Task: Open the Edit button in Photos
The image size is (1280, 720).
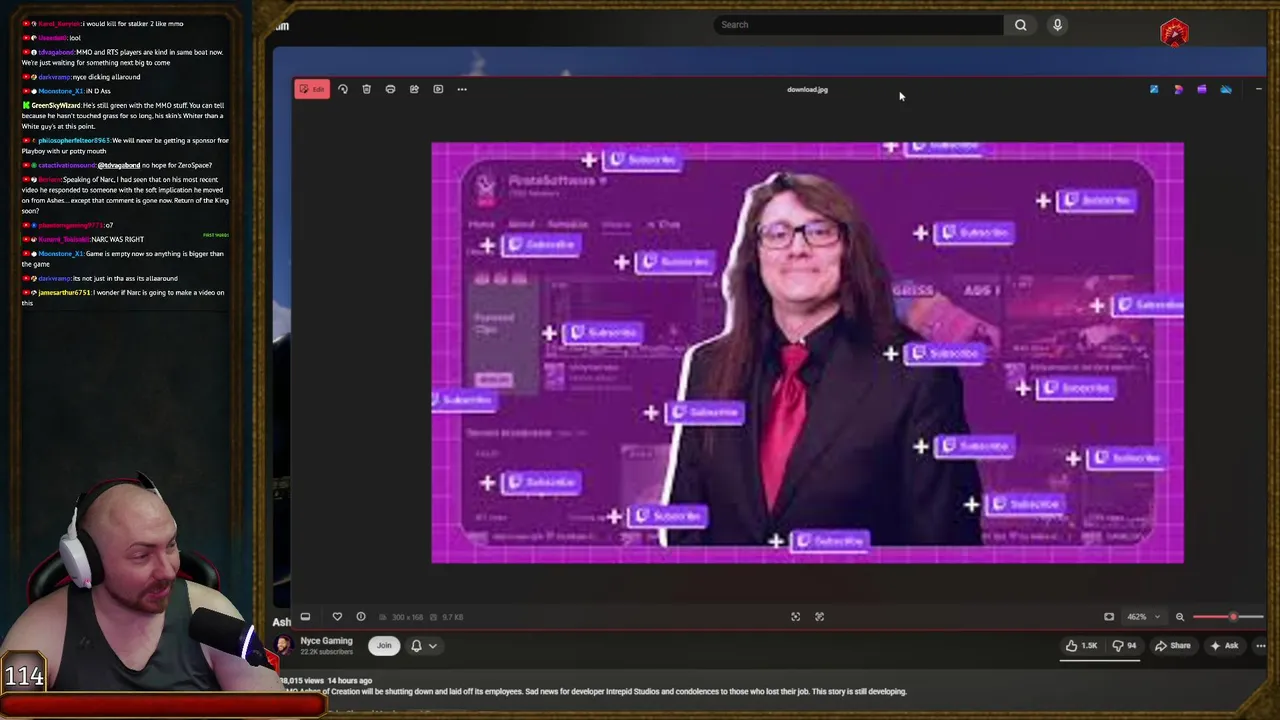Action: [312, 89]
